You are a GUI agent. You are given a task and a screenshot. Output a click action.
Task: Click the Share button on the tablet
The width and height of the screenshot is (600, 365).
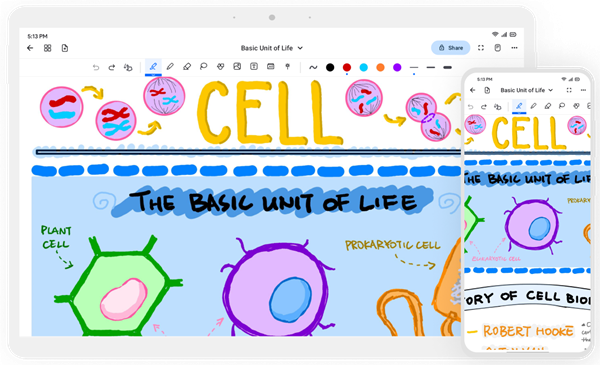tap(450, 48)
